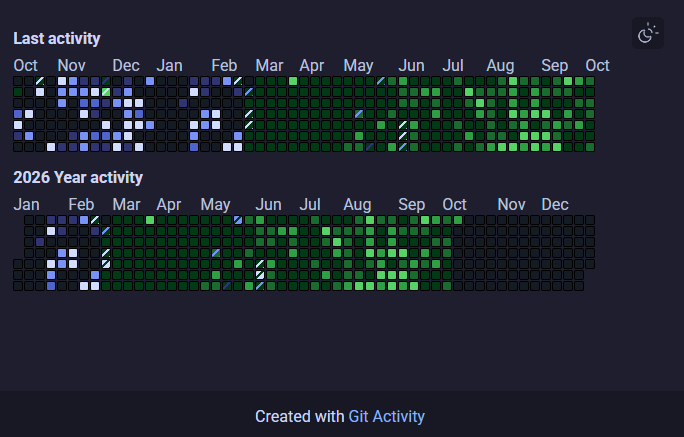Select the May label in Last activity

[359, 66]
